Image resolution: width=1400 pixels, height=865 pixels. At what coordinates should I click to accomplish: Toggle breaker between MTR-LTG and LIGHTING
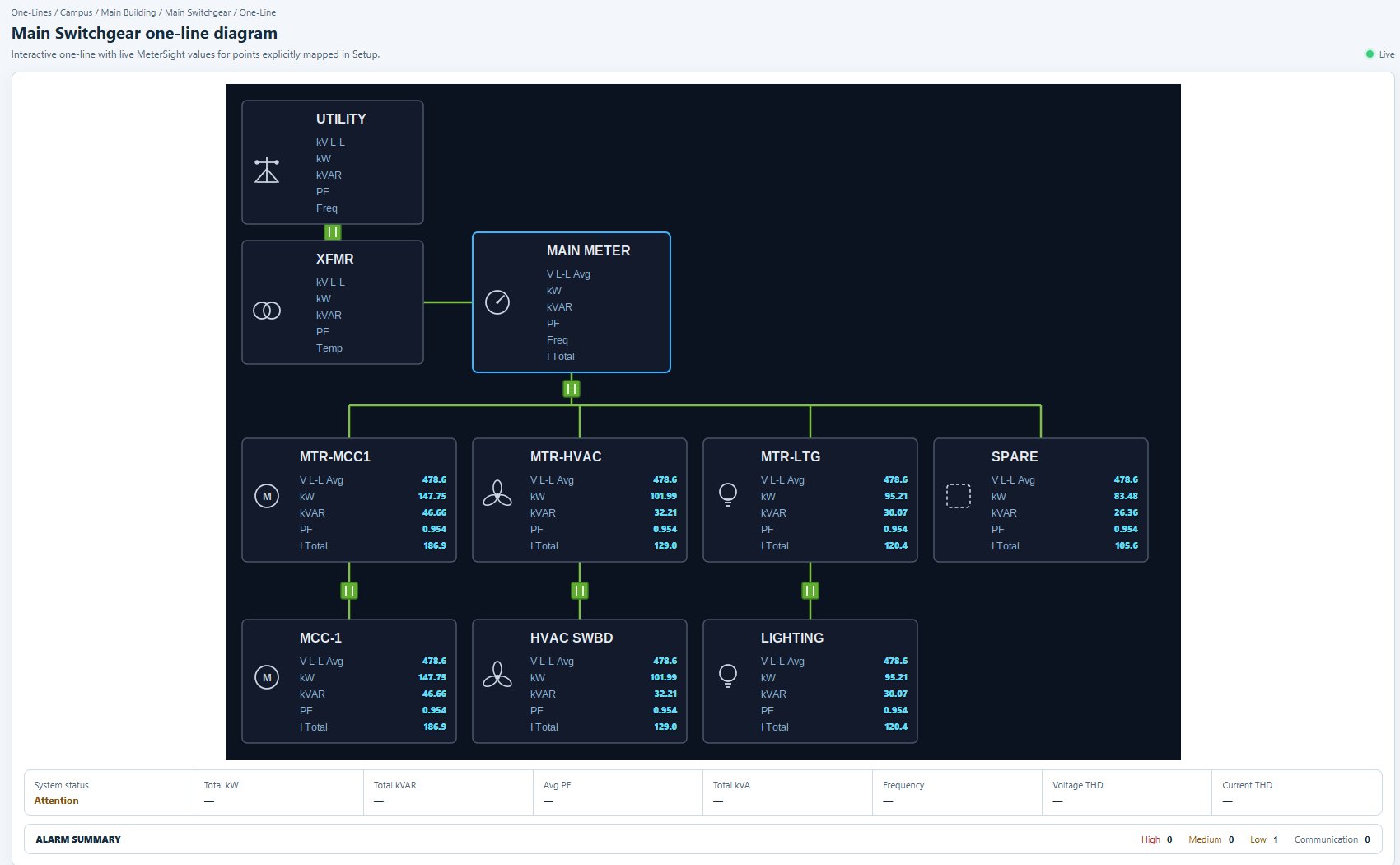coord(810,591)
